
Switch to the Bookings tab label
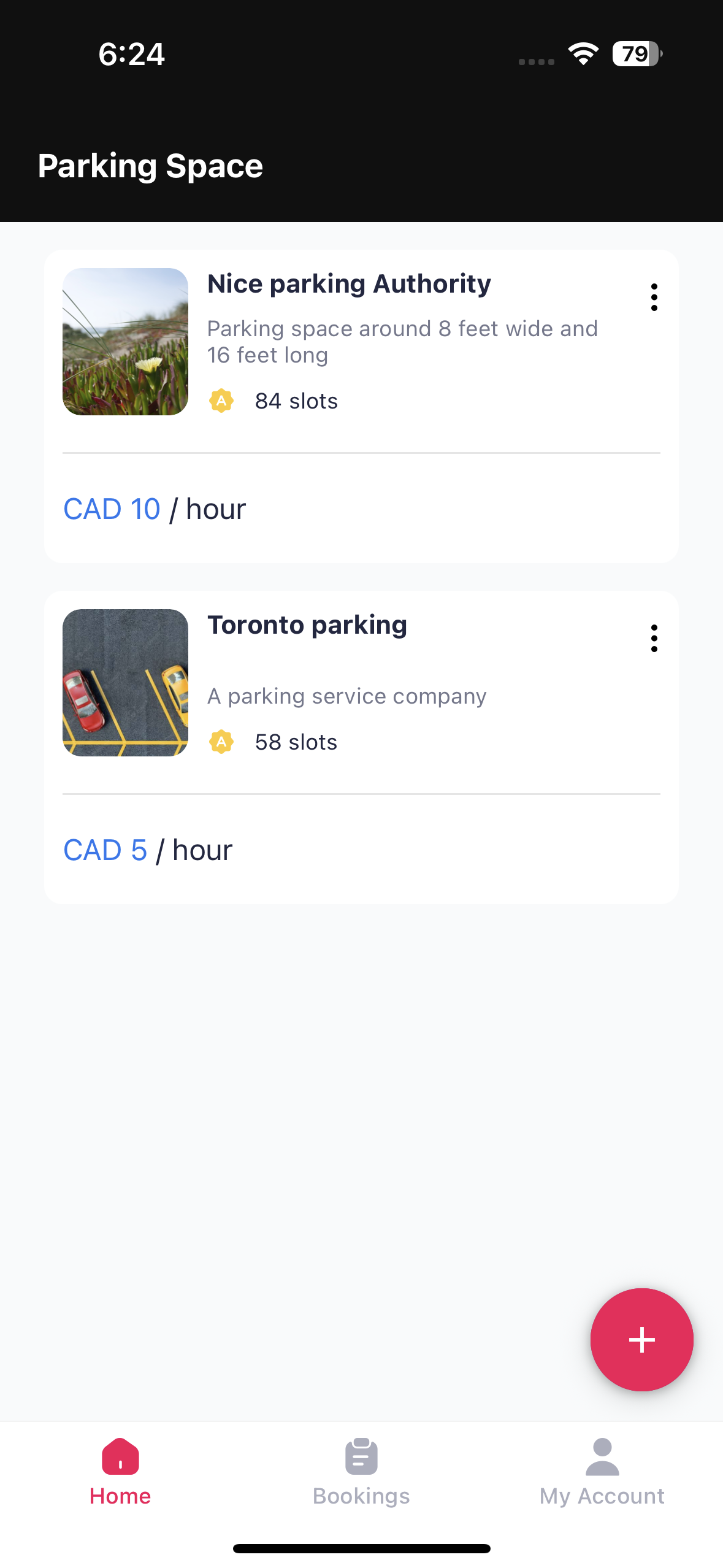[361, 1496]
